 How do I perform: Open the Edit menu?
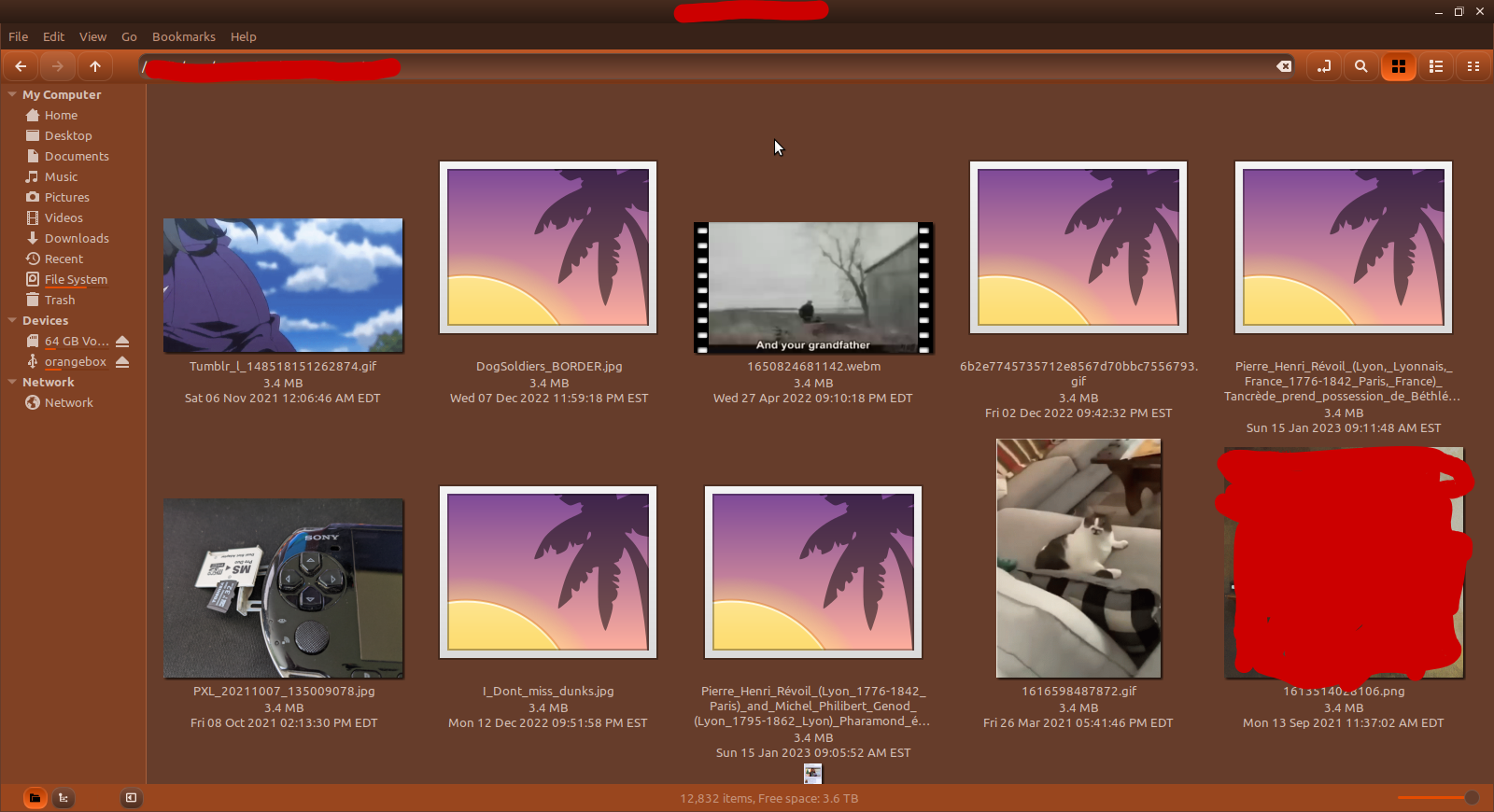point(53,37)
